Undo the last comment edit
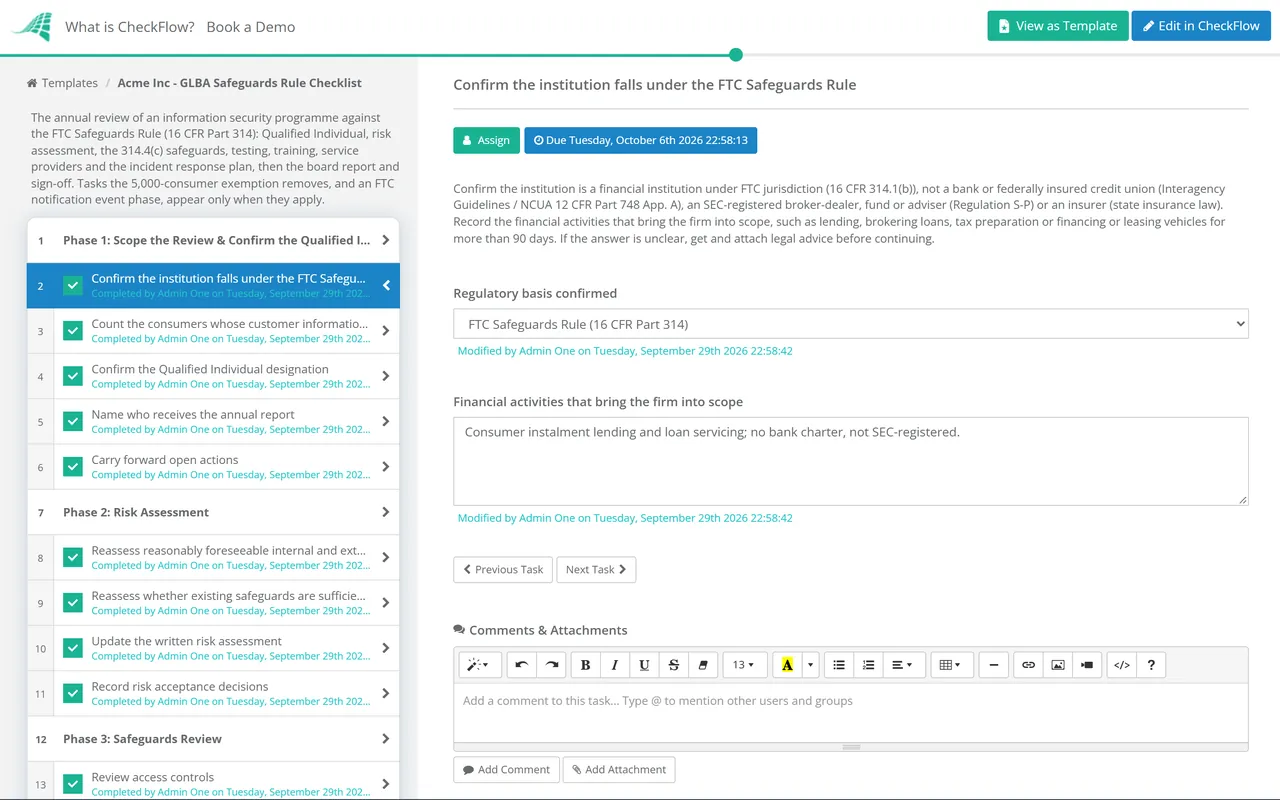The image size is (1280, 800). point(521,665)
